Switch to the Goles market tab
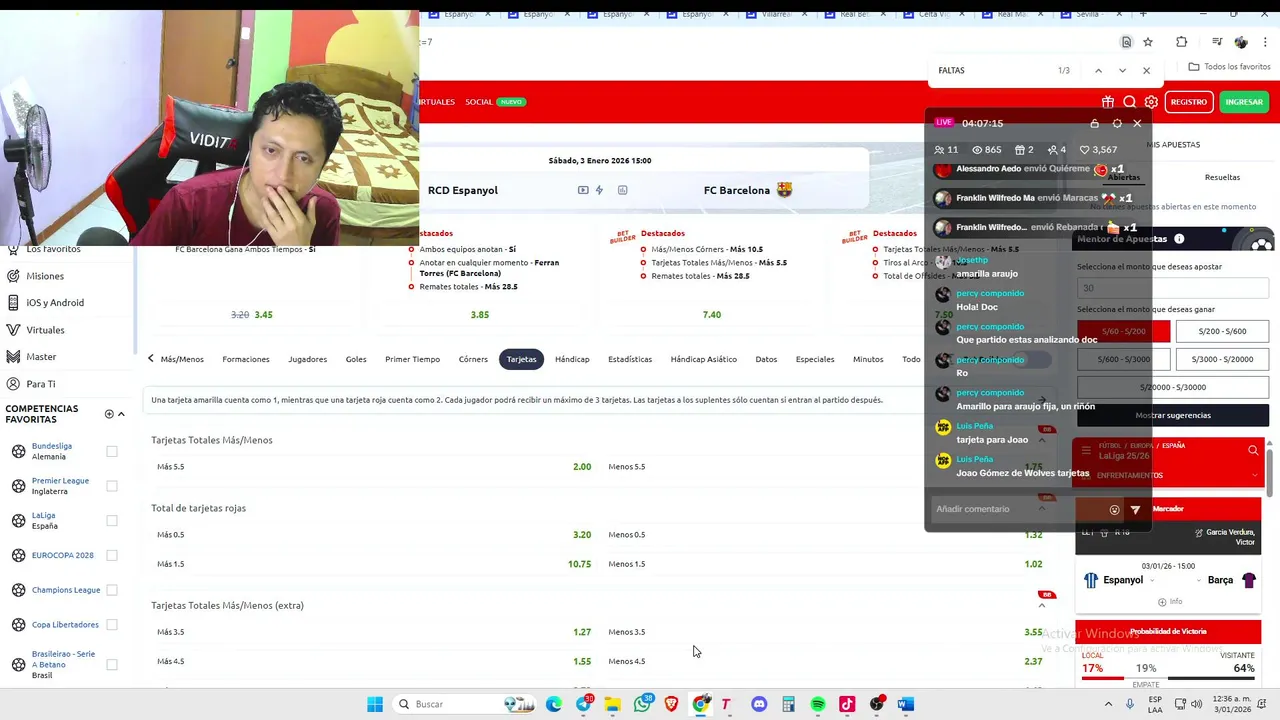The width and height of the screenshot is (1280, 720). tap(356, 359)
